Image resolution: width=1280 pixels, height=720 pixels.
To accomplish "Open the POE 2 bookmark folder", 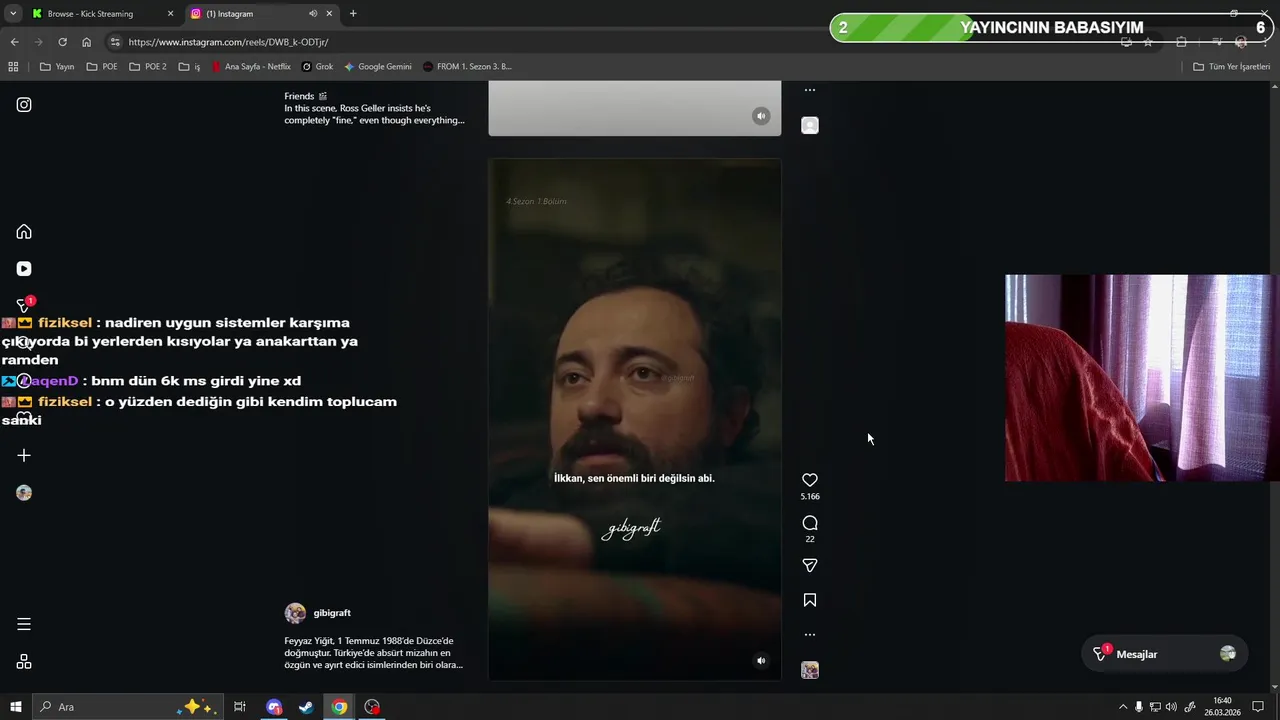I will pyautogui.click(x=148, y=67).
